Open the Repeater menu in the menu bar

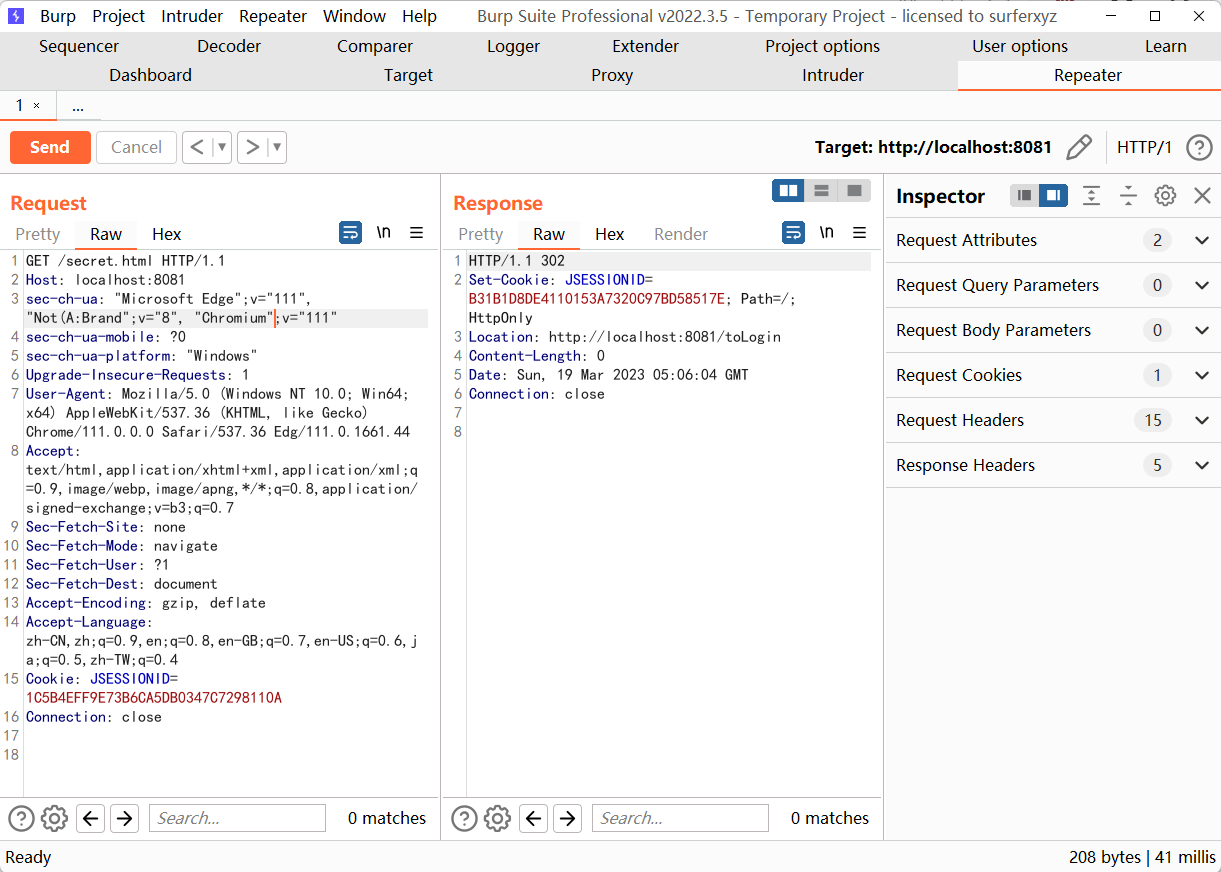273,16
